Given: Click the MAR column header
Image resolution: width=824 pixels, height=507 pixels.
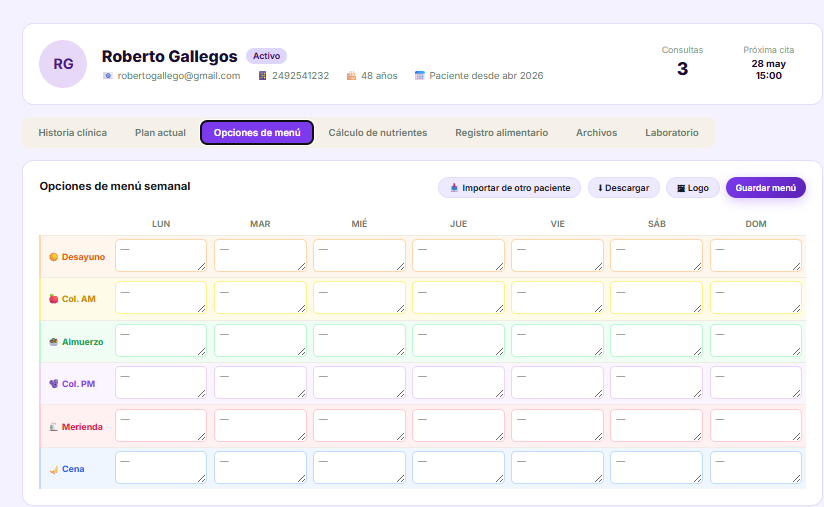Looking at the screenshot, I should coord(260,224).
